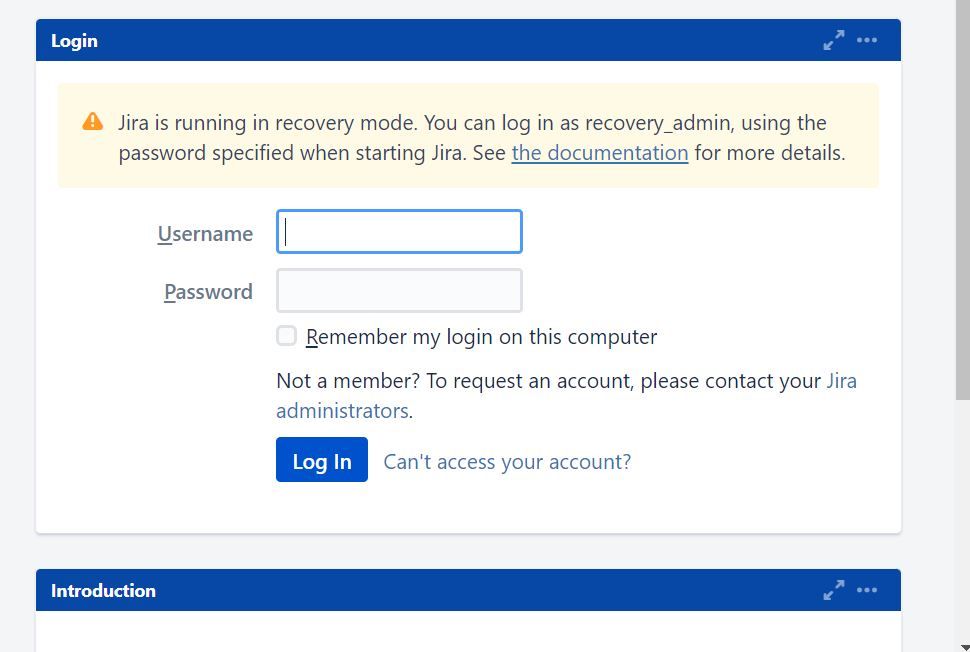Maximize the Introduction gadget

pyautogui.click(x=833, y=590)
